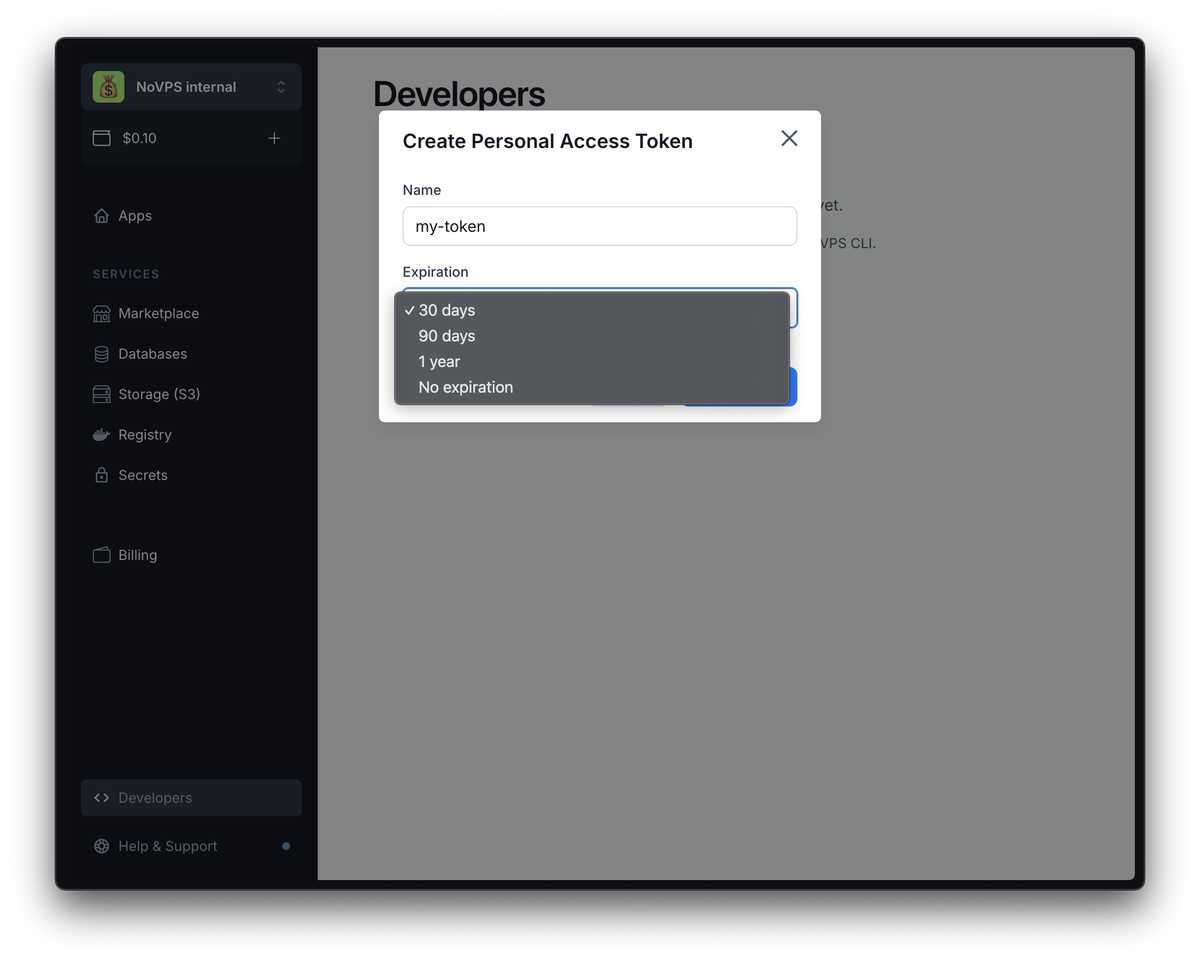Screen dimensions: 1200x963
Task: Open the Billing page in sidebar
Action: pyautogui.click(x=137, y=555)
